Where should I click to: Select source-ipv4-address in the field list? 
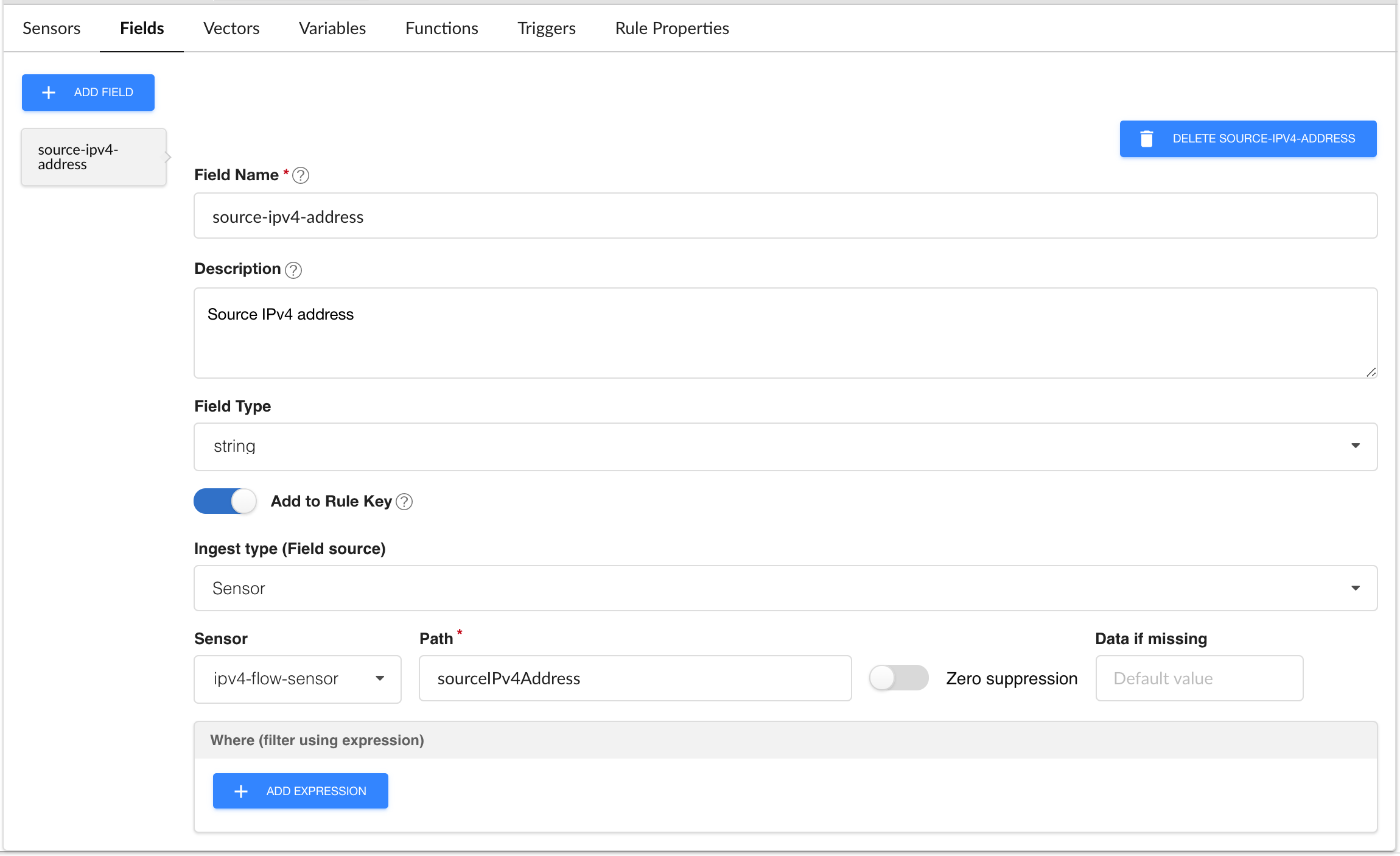[x=94, y=157]
